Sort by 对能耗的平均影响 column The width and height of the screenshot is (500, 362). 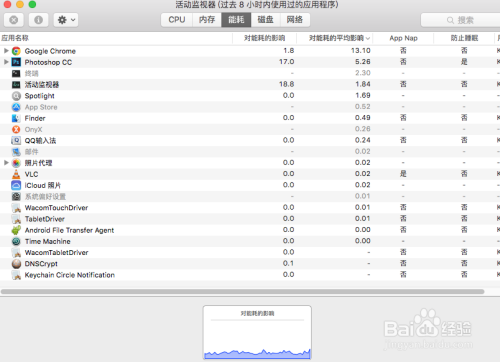[x=336, y=38]
